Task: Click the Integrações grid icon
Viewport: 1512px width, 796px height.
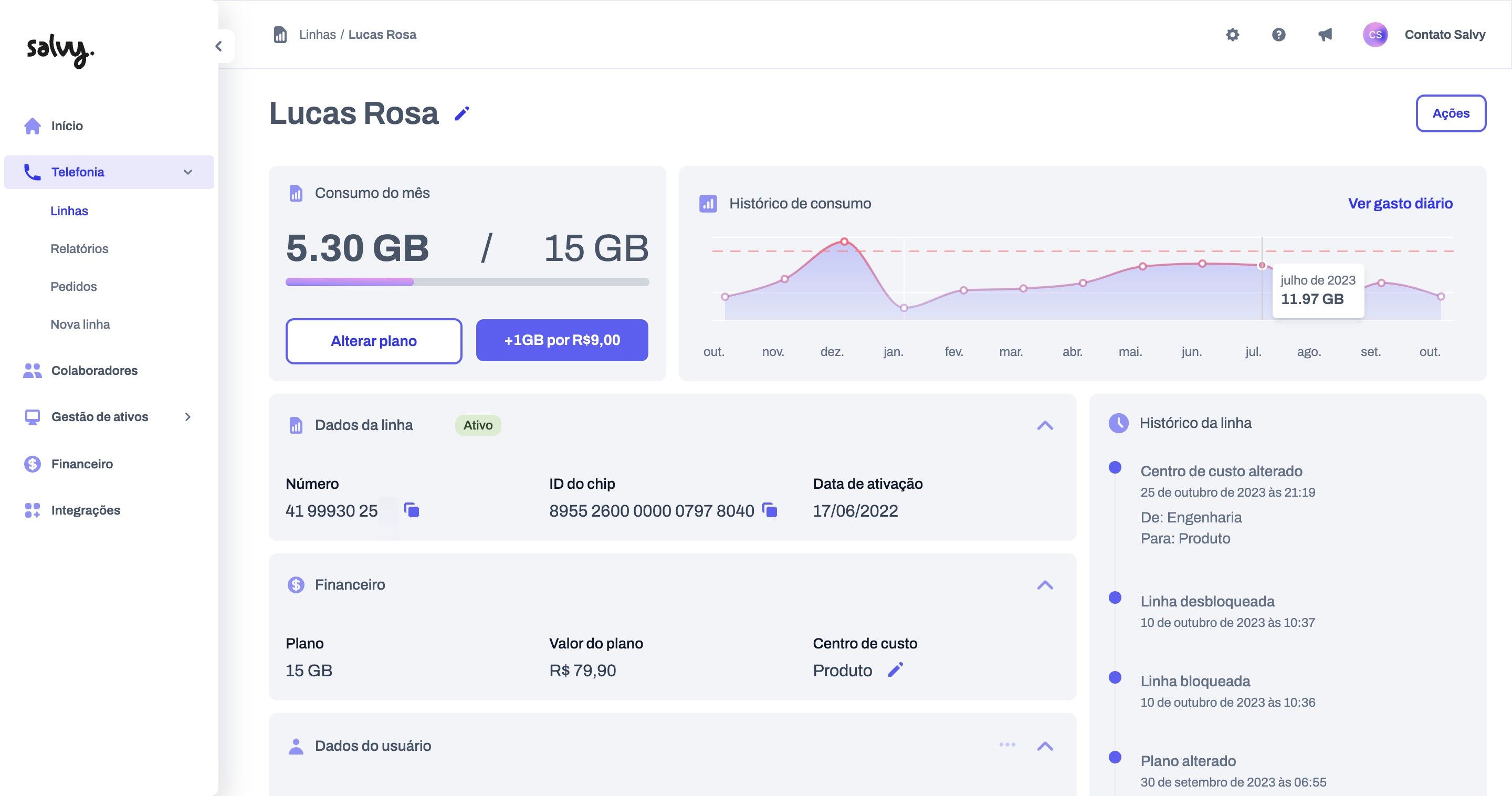Action: 32,510
